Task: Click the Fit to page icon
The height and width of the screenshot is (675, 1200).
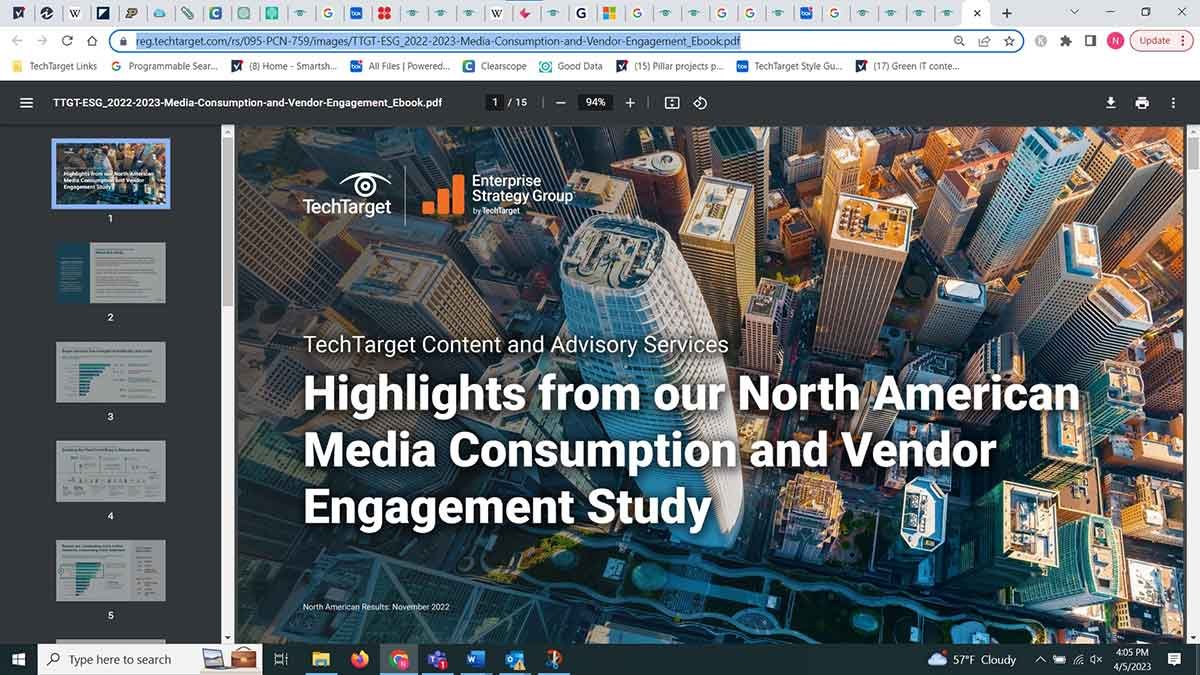Action: click(672, 103)
